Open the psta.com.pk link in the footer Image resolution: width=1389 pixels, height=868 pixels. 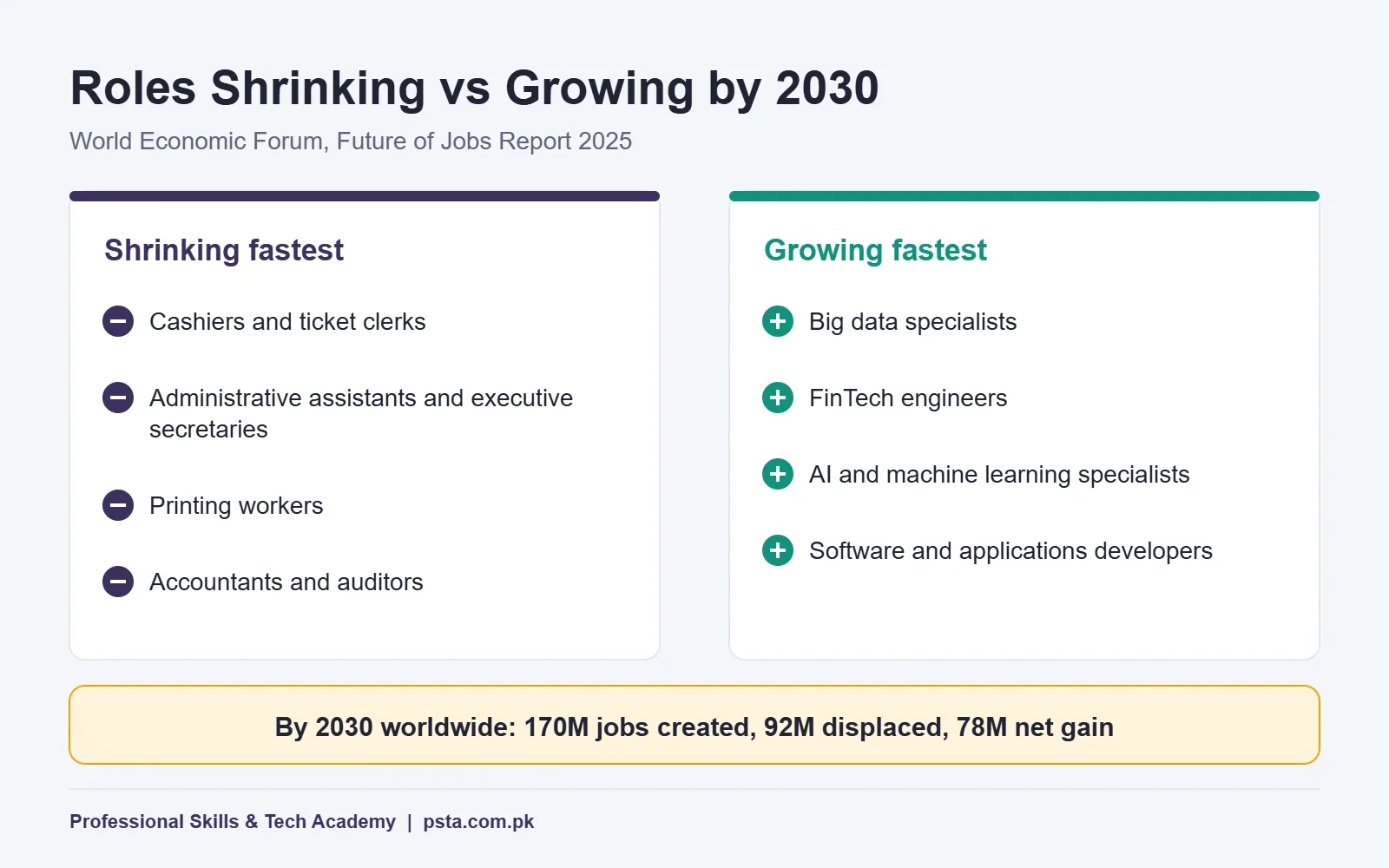478,821
